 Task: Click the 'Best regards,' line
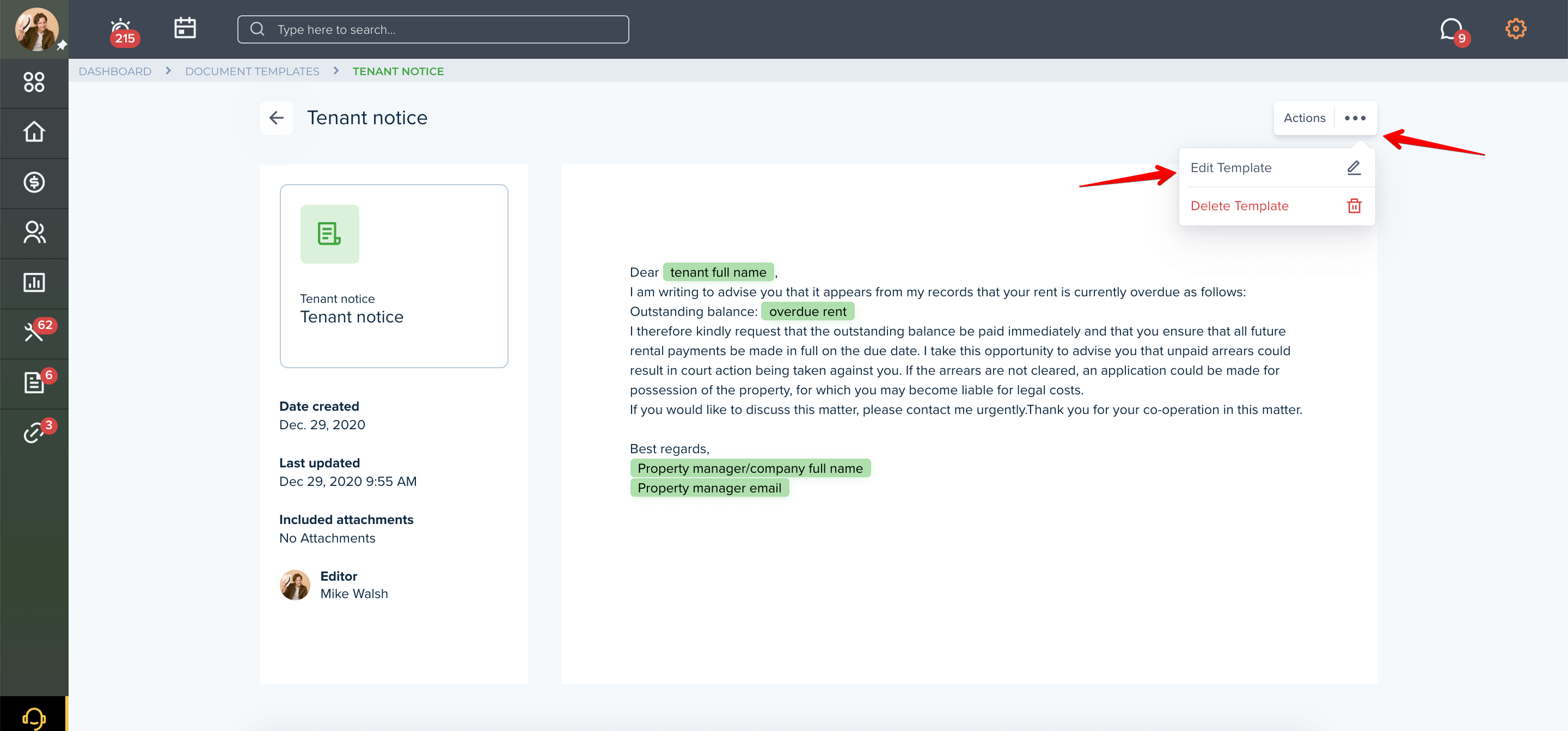pos(670,449)
